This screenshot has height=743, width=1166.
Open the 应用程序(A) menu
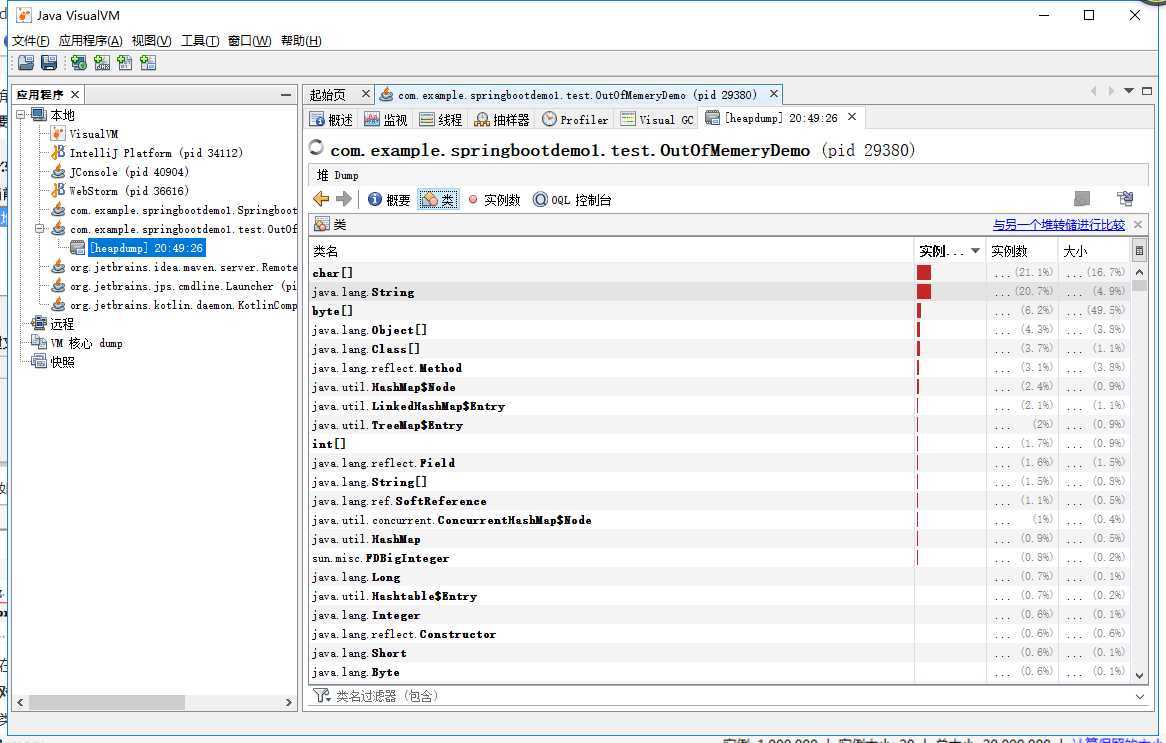[x=91, y=41]
